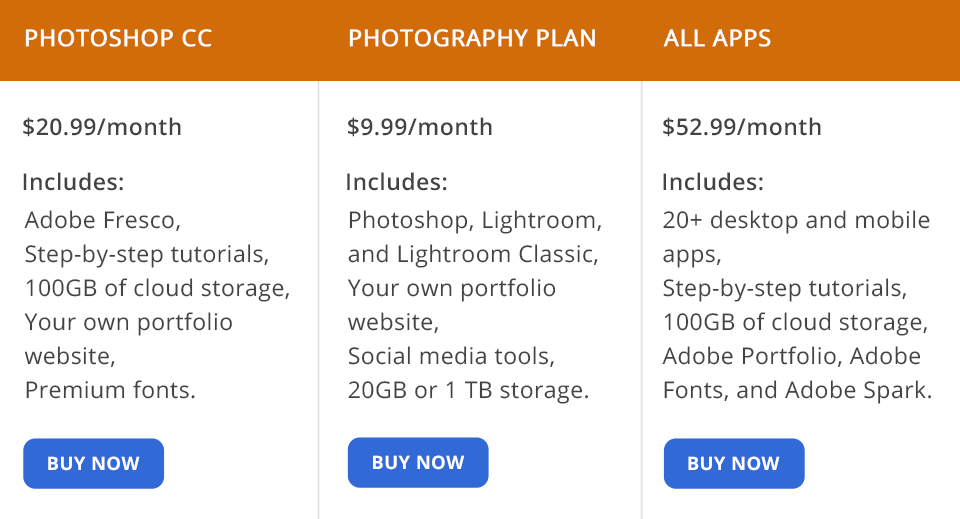Click the Fonts, and Adobe Spark line
Screen dimensions: 960x519
click(x=798, y=390)
